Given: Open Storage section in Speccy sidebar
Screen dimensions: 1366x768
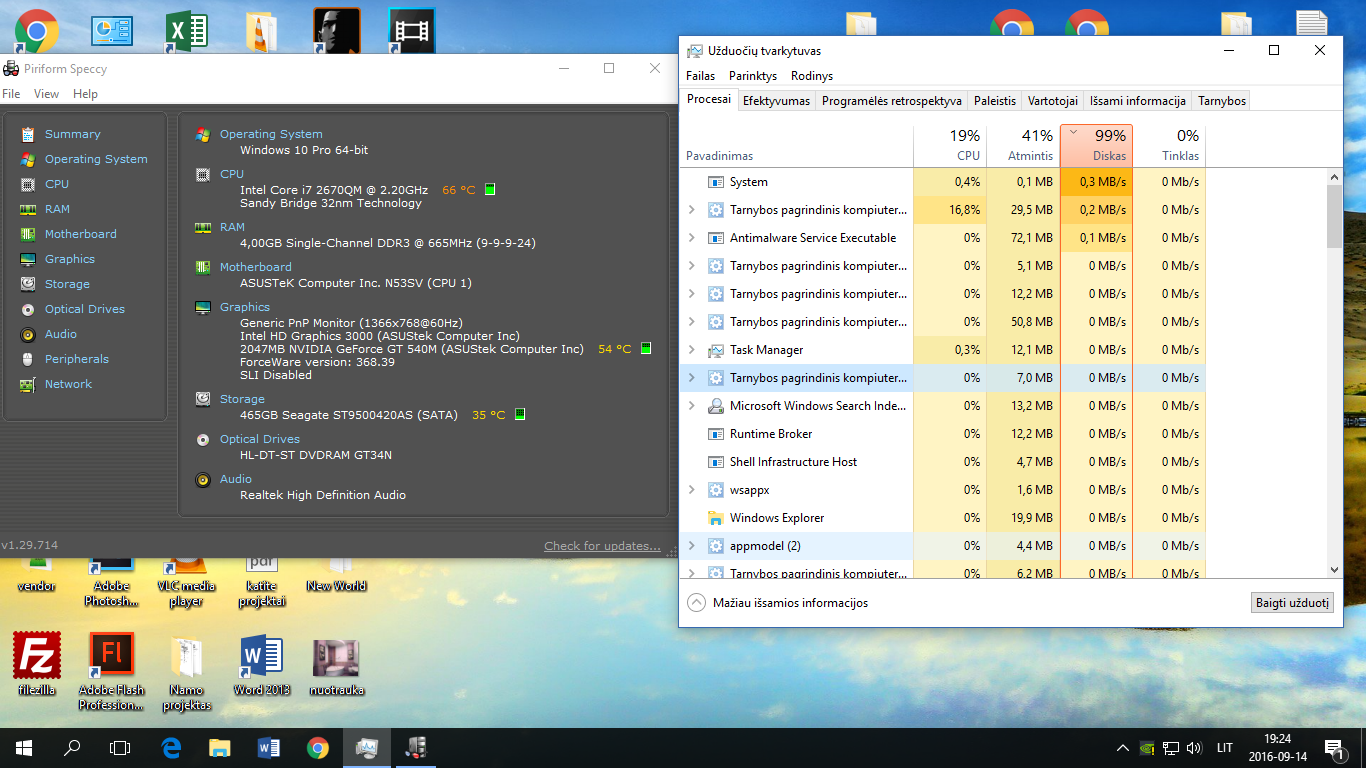Looking at the screenshot, I should [x=67, y=284].
